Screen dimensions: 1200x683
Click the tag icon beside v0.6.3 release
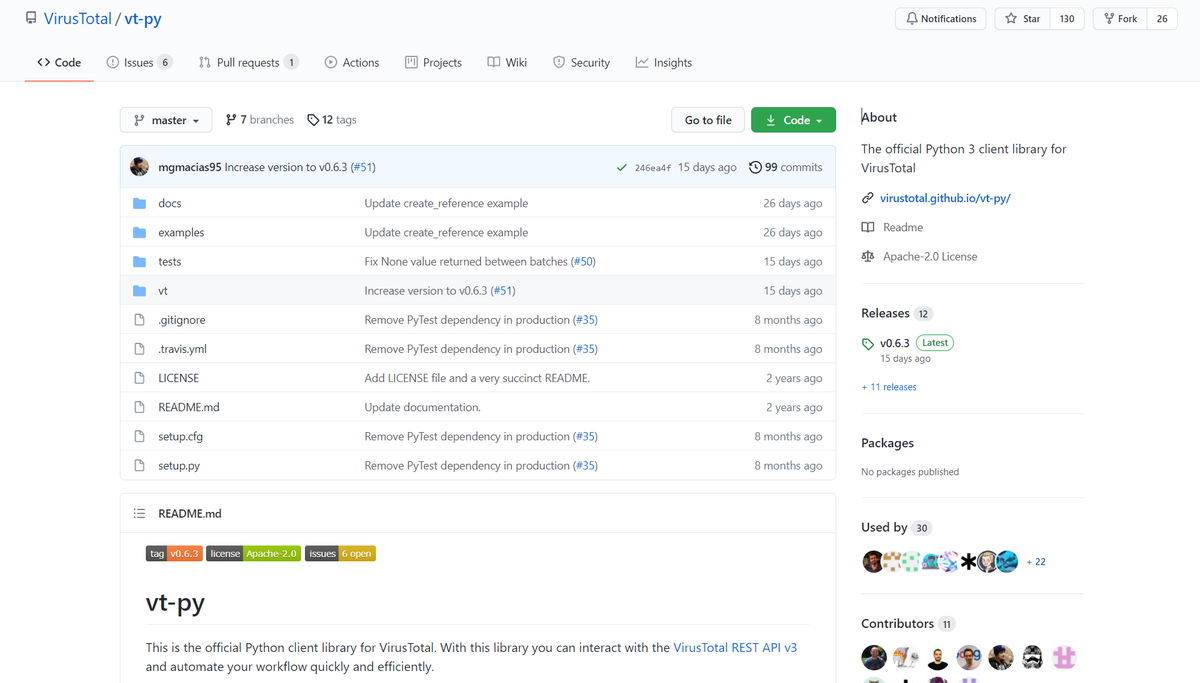(868, 343)
